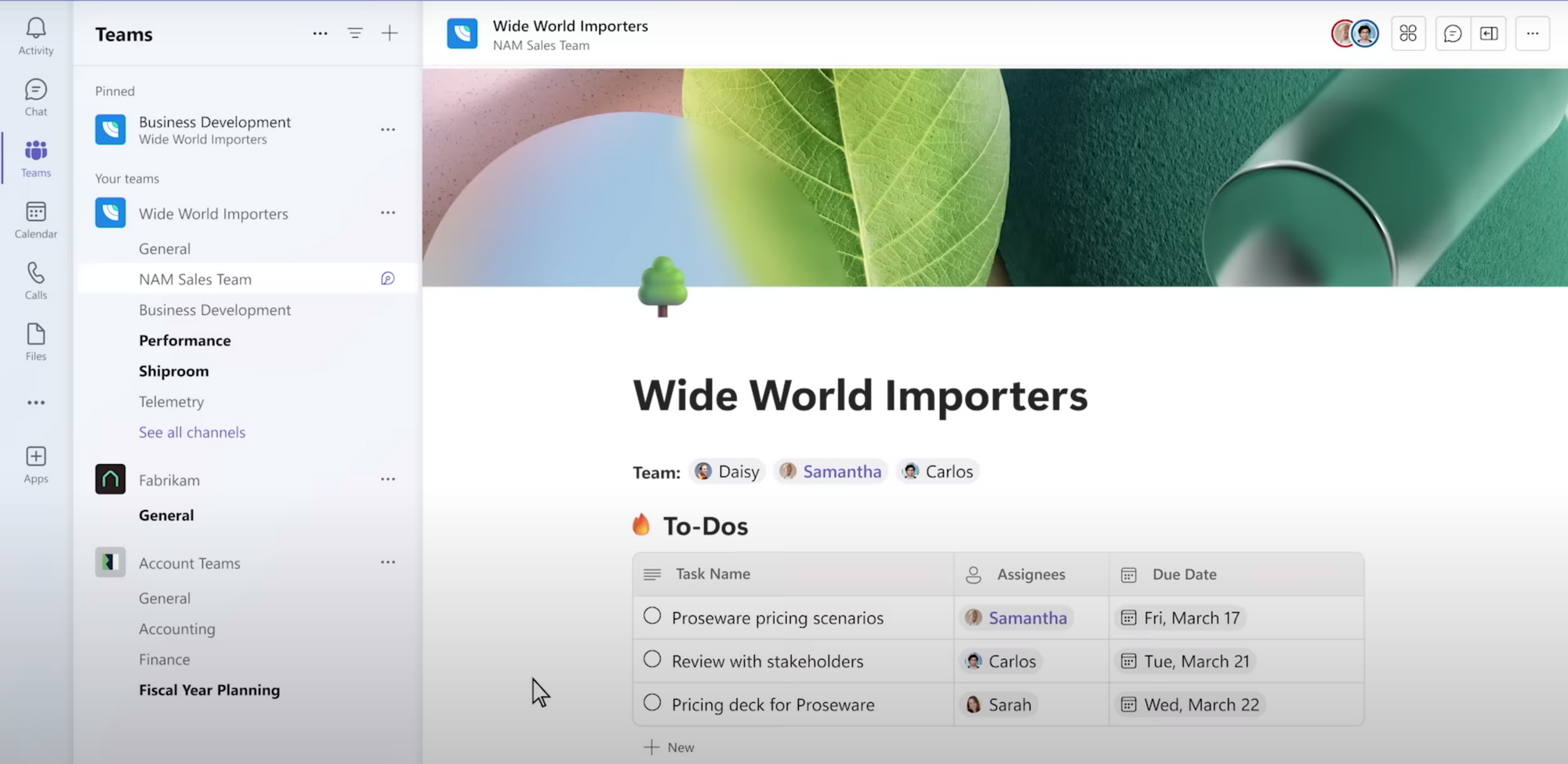Open Account Teams more options
Viewport: 1568px width, 764px height.
pyautogui.click(x=388, y=562)
